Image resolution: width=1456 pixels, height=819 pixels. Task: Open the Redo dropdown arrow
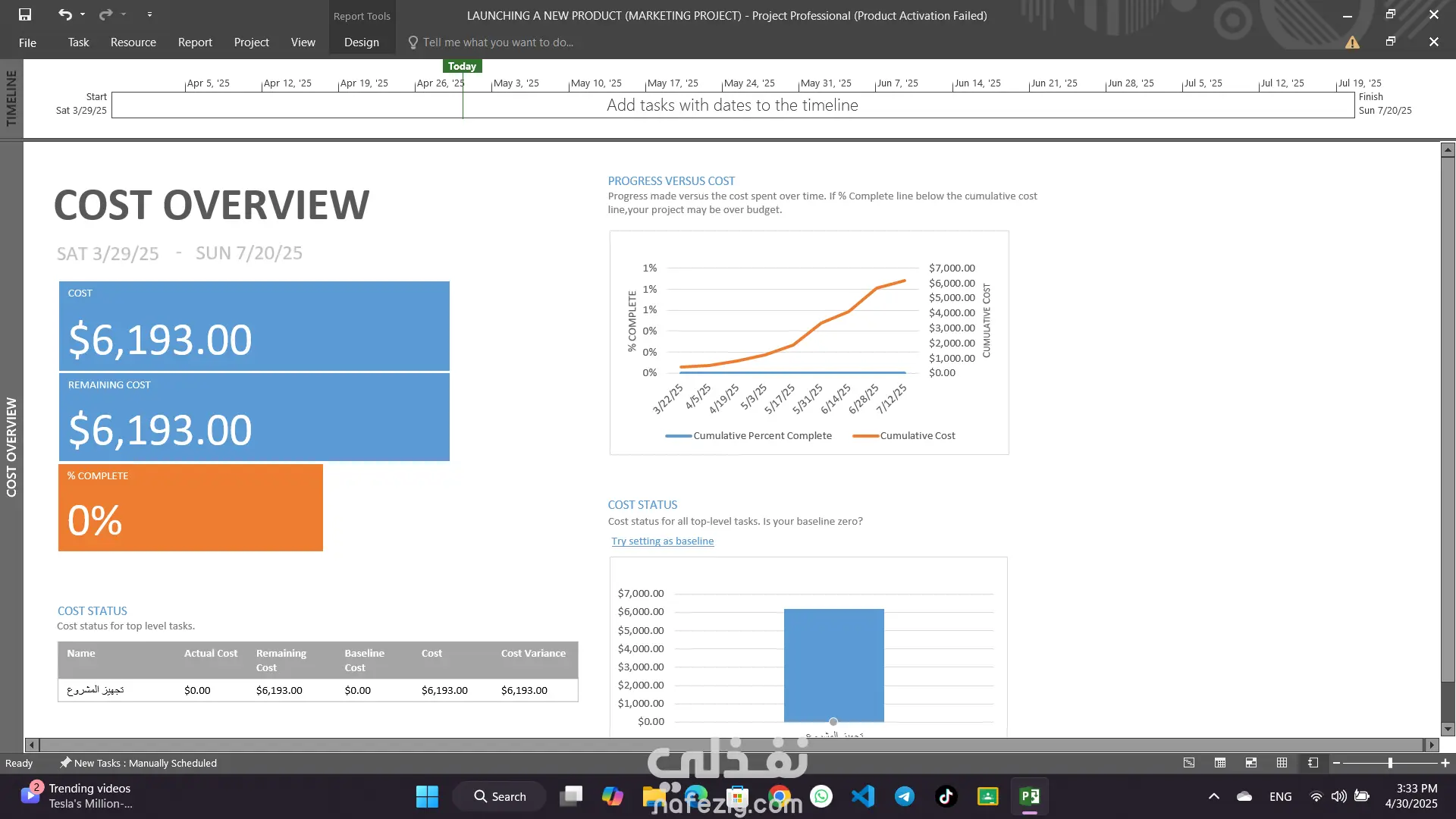(x=124, y=14)
